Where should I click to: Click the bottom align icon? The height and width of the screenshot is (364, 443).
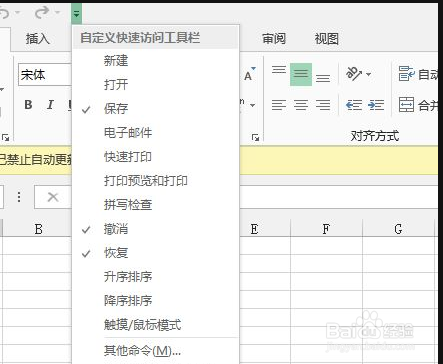(323, 78)
